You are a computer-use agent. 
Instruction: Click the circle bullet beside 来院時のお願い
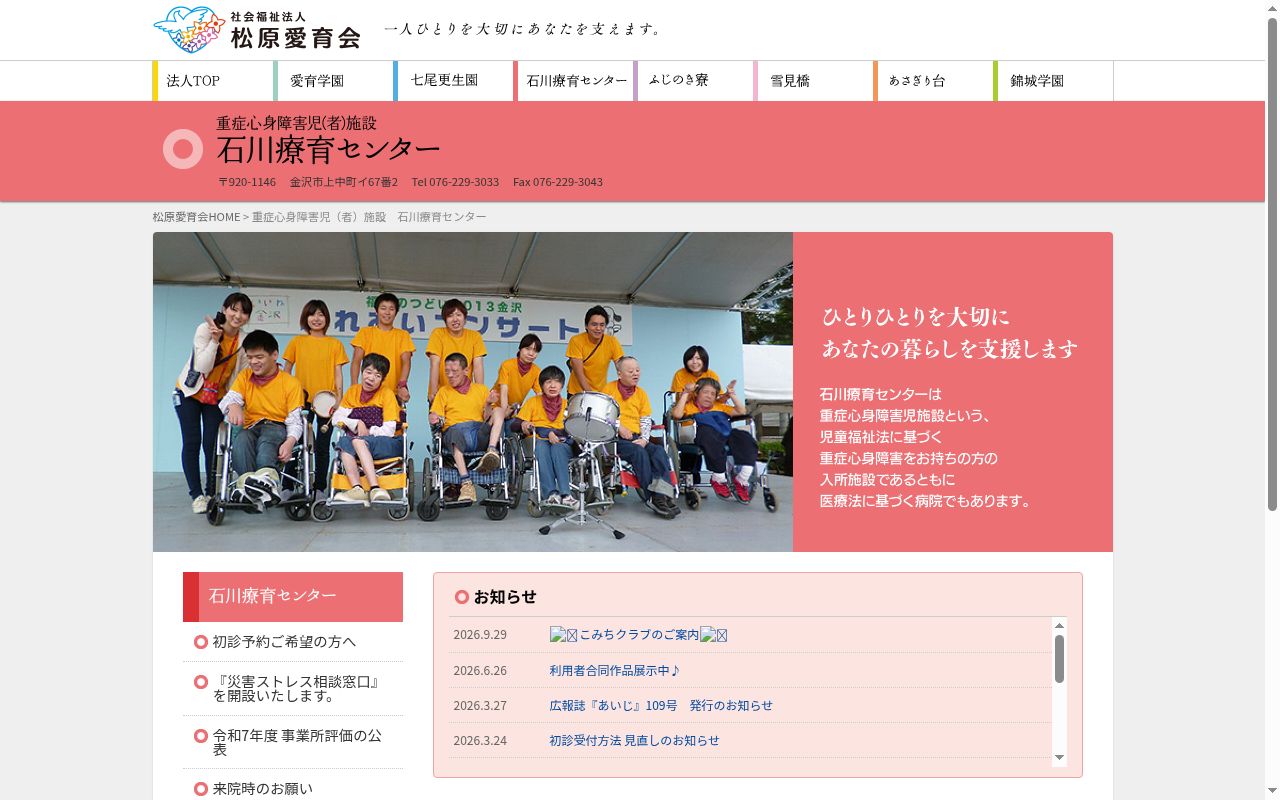pos(201,789)
